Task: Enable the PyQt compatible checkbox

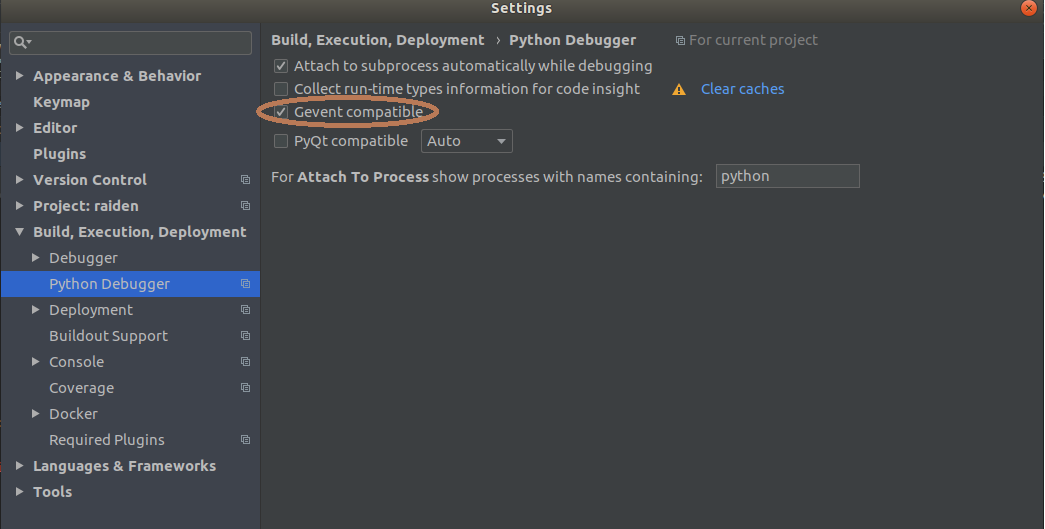Action: 281,141
